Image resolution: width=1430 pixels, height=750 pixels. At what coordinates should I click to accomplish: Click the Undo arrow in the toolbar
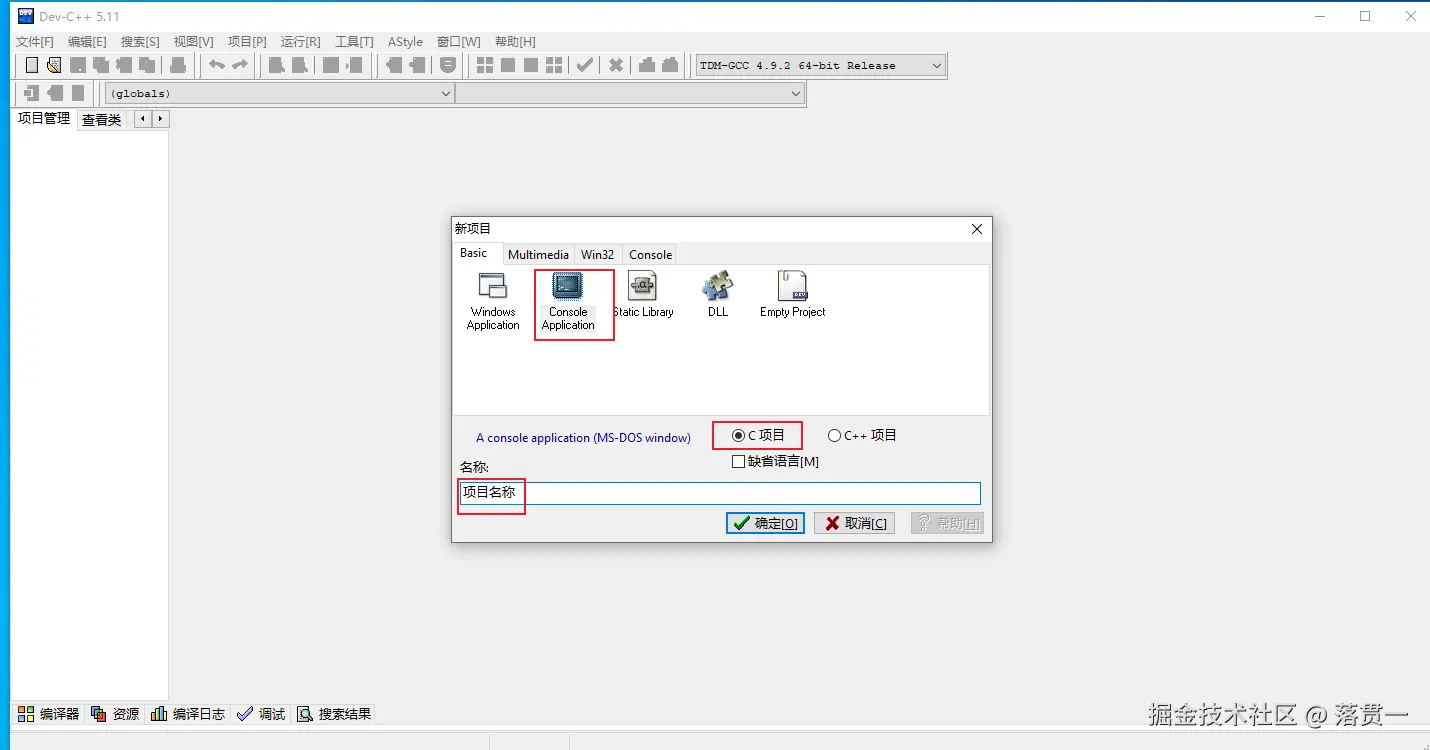point(217,65)
